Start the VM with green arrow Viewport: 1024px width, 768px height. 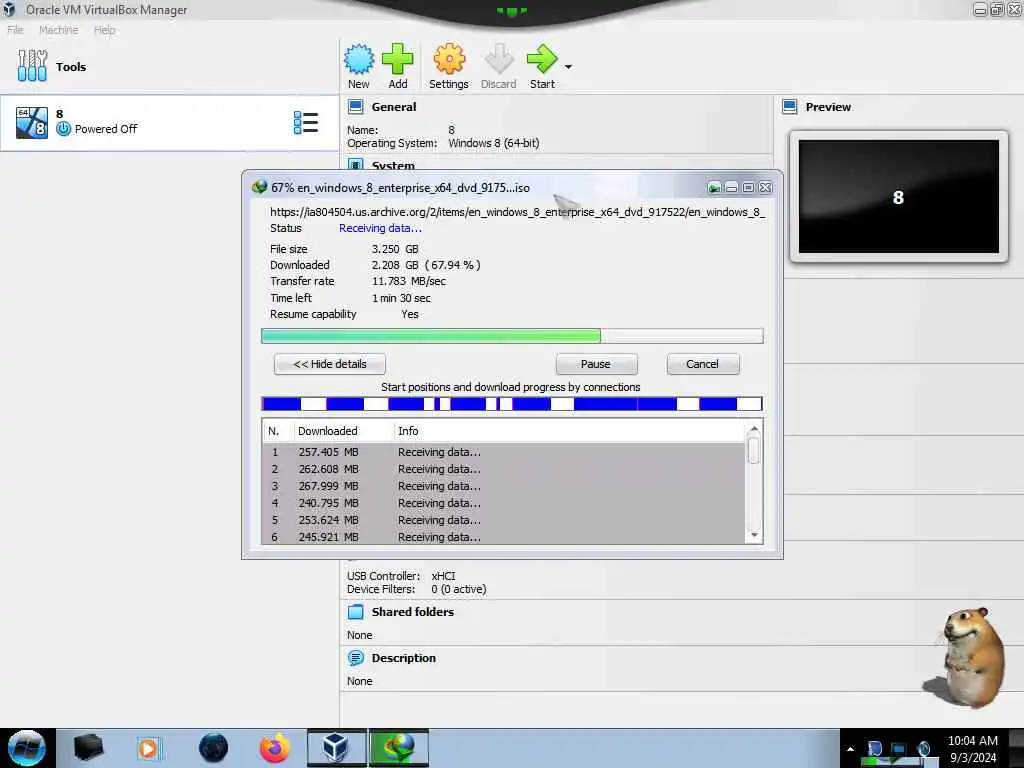(542, 59)
